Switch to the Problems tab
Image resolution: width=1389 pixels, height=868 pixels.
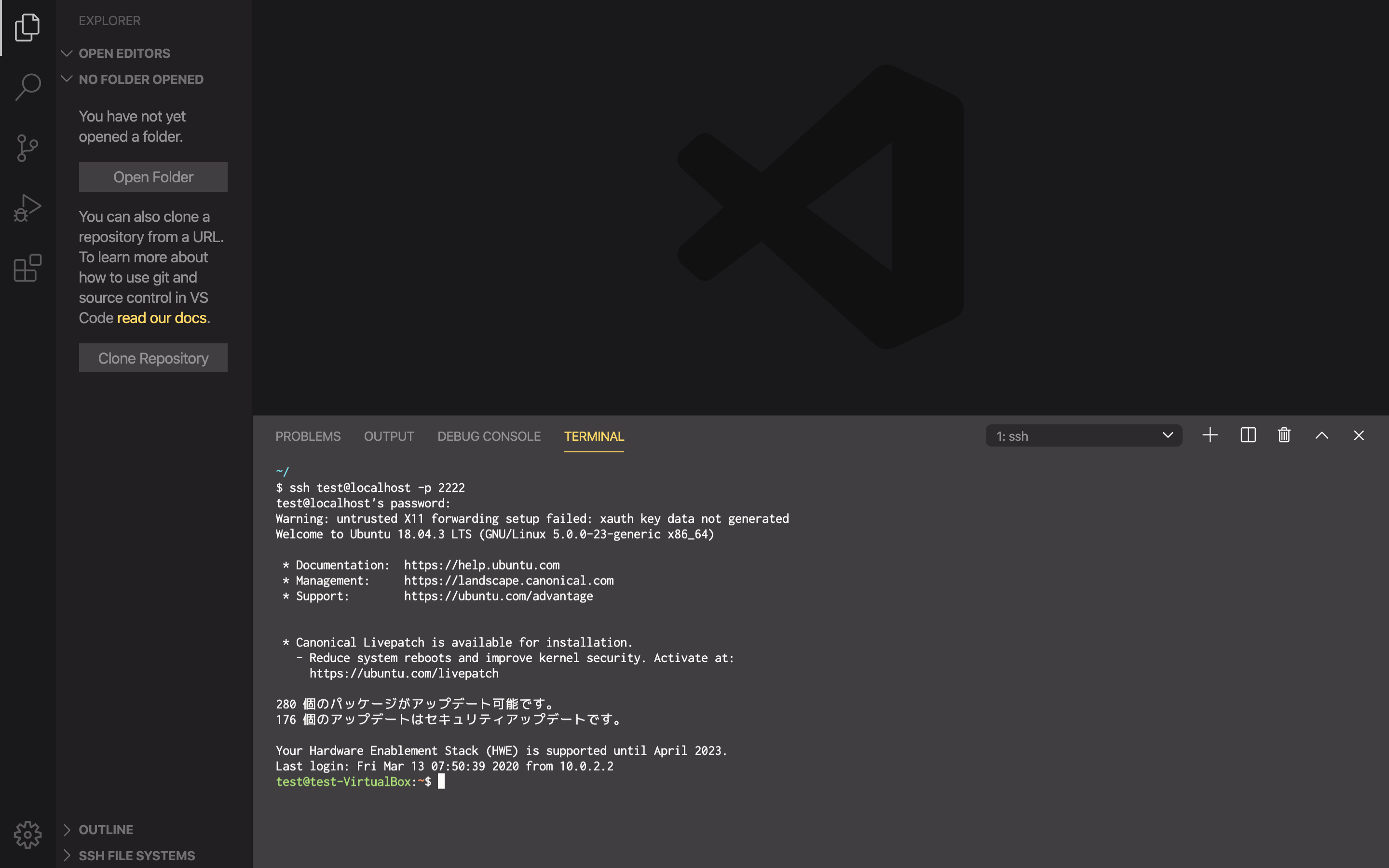point(308,436)
